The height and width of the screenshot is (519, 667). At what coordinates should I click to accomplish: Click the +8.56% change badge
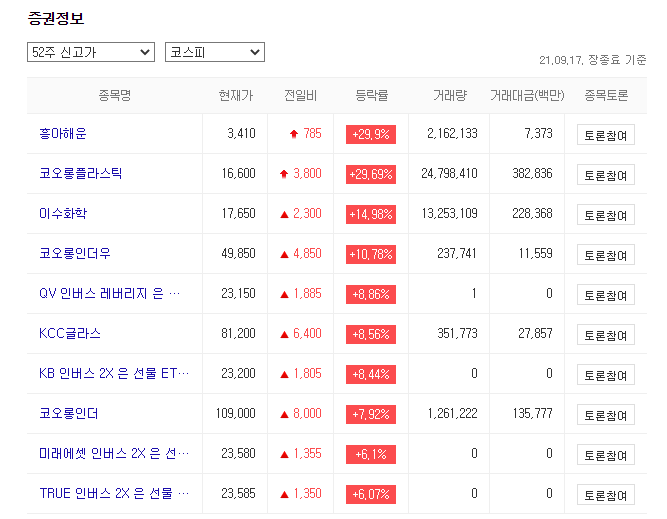[x=371, y=334]
